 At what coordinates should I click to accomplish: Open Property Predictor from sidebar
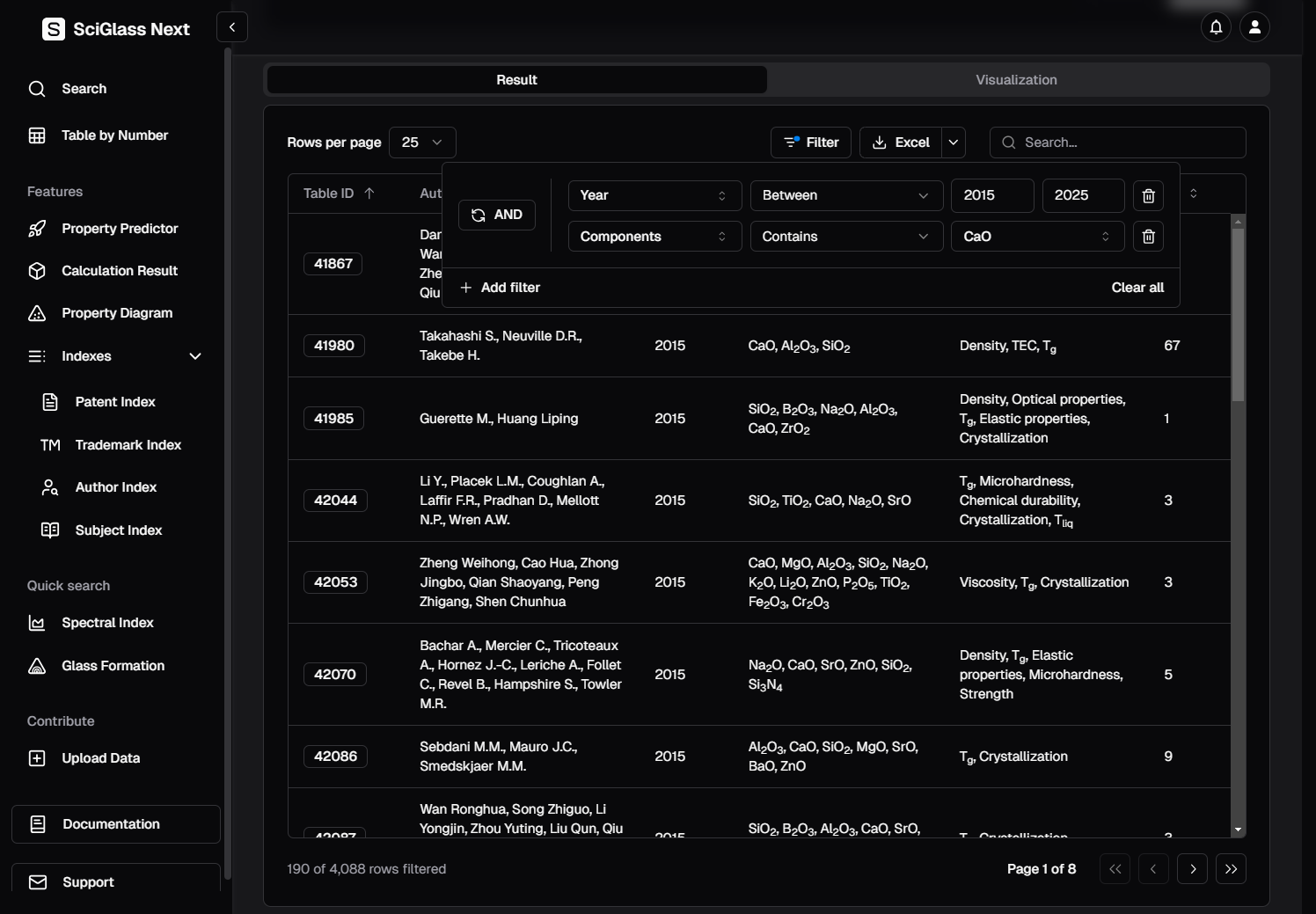[120, 229]
